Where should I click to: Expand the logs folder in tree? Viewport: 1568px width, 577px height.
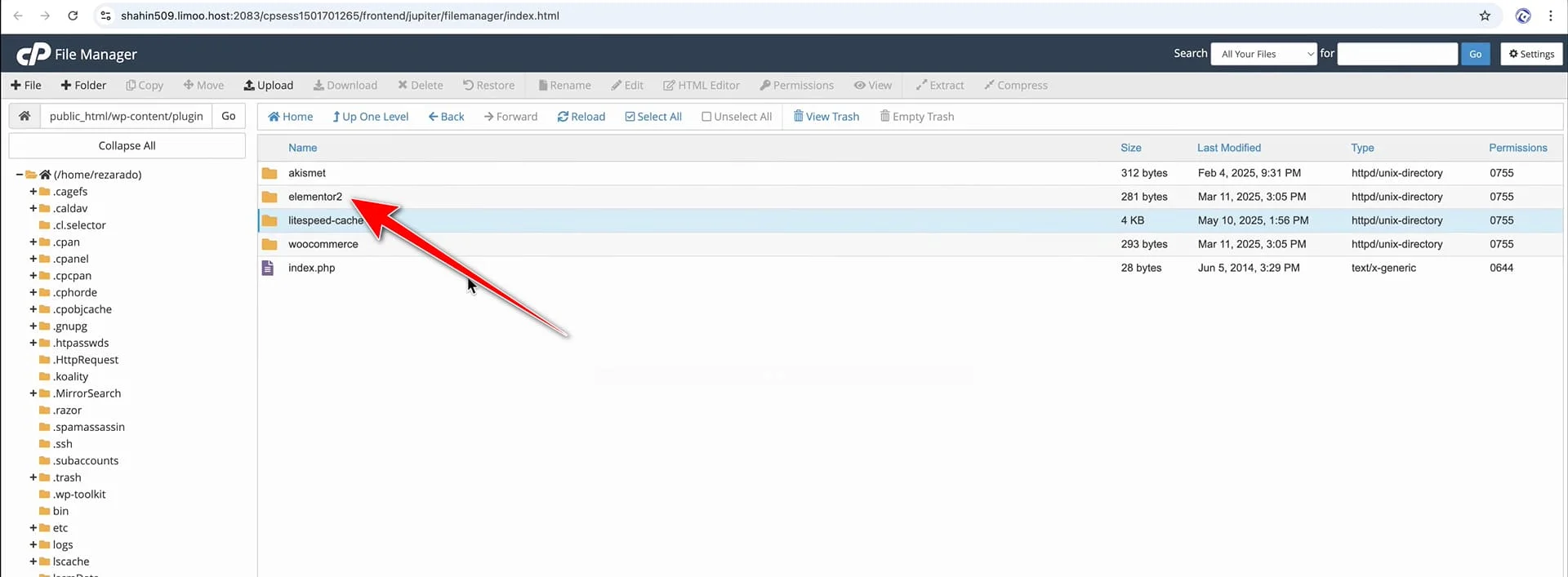coord(33,545)
